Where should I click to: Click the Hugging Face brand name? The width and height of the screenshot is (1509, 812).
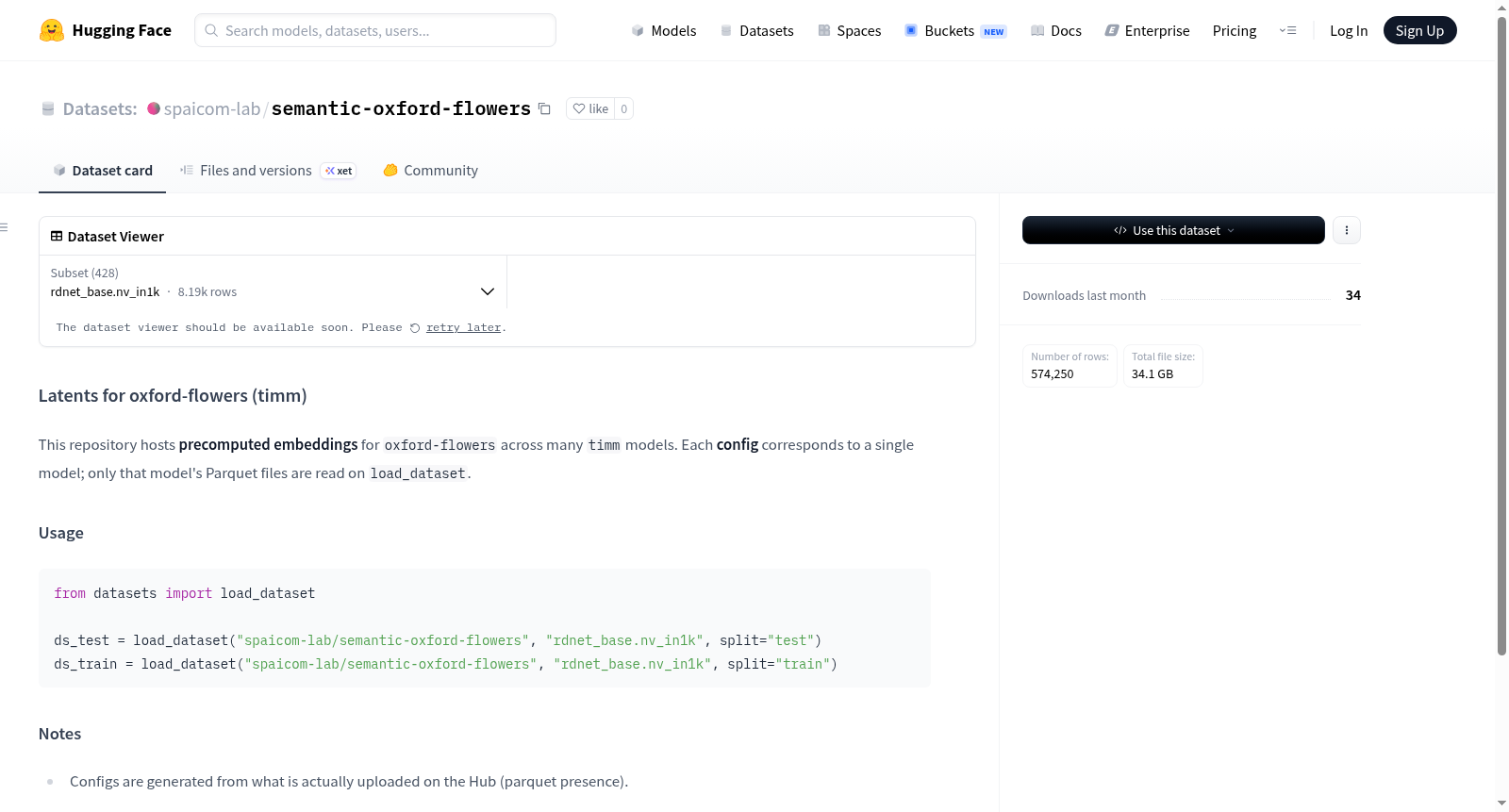(x=122, y=30)
